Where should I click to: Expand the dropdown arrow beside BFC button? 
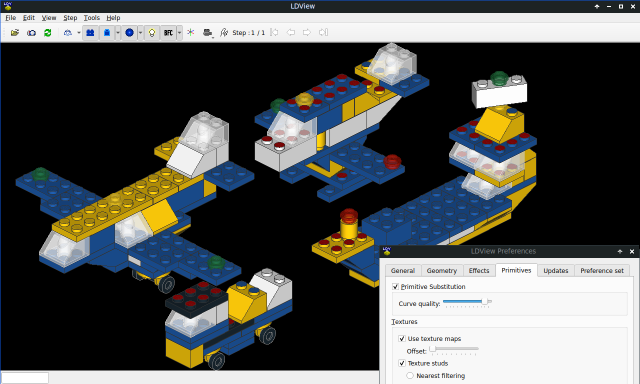[179, 33]
